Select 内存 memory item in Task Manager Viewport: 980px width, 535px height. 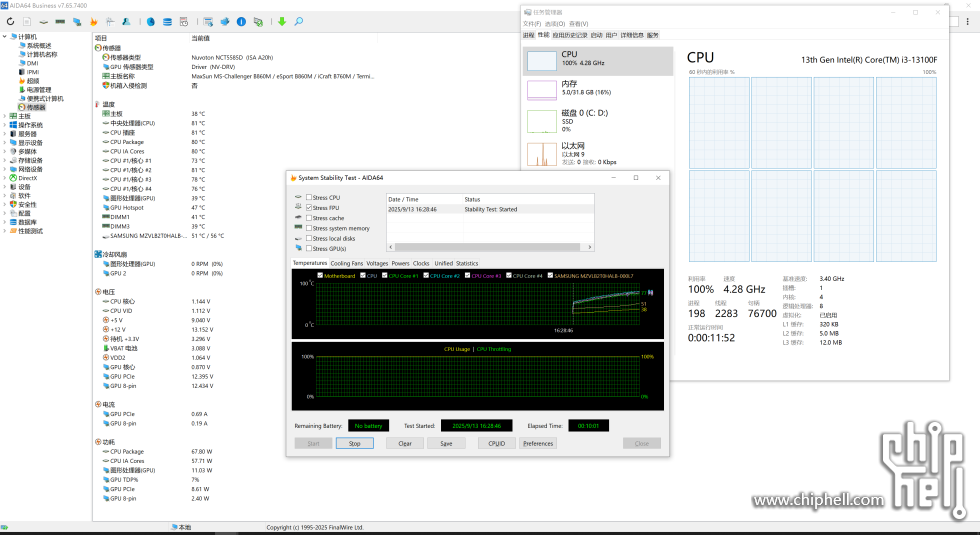pyautogui.click(x=598, y=89)
